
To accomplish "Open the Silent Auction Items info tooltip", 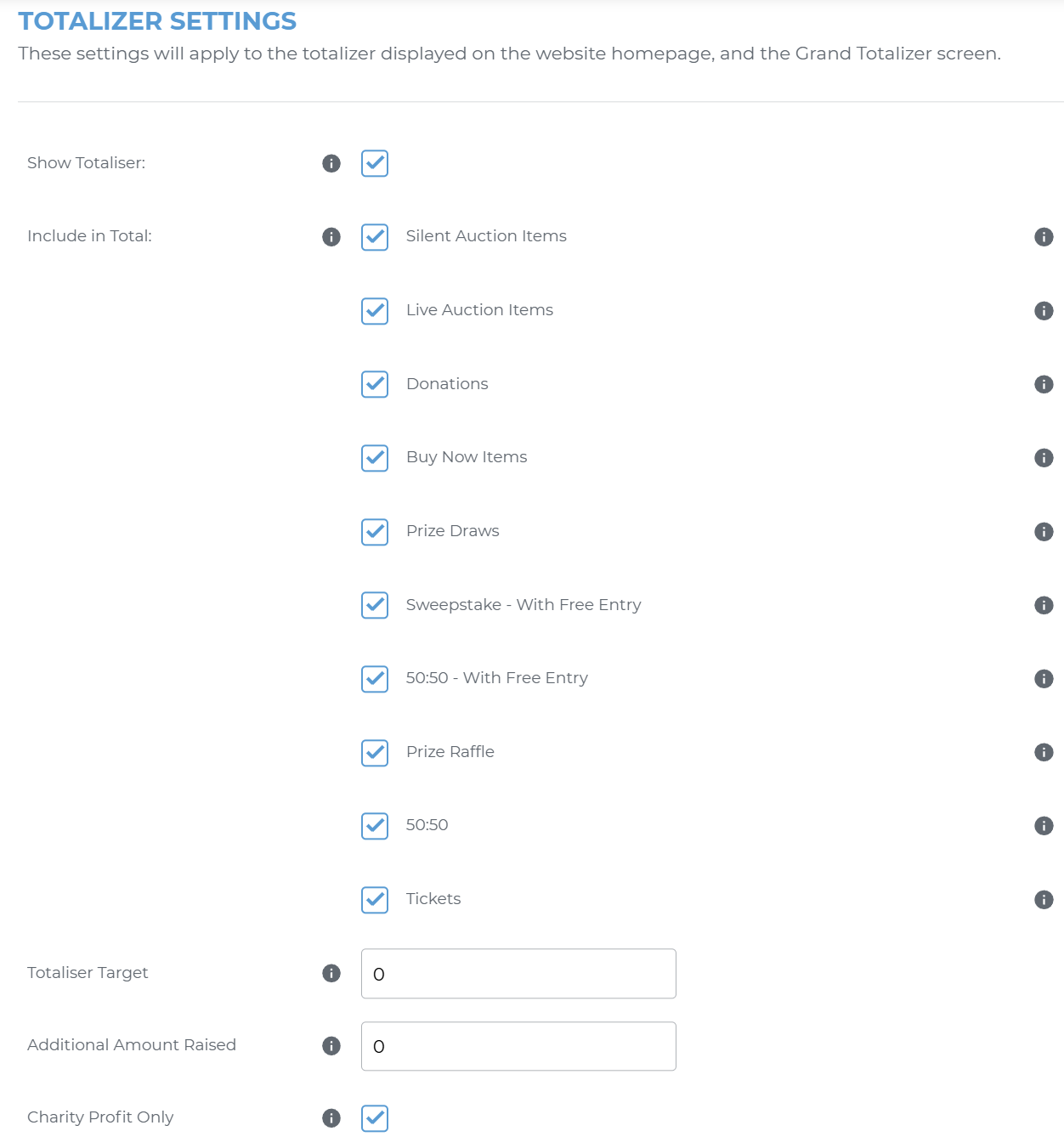I will click(x=1044, y=238).
